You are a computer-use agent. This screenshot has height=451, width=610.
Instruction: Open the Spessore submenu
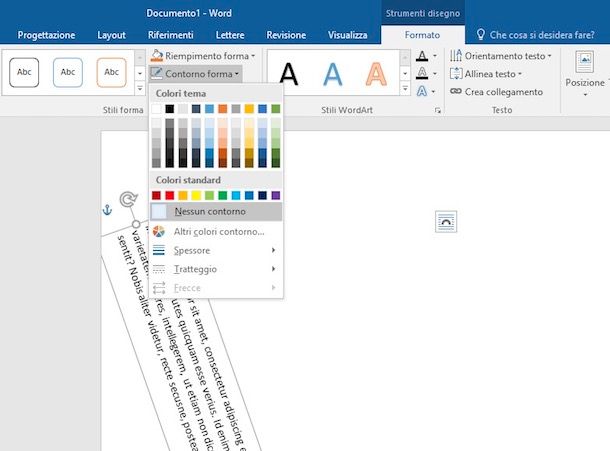coord(216,250)
